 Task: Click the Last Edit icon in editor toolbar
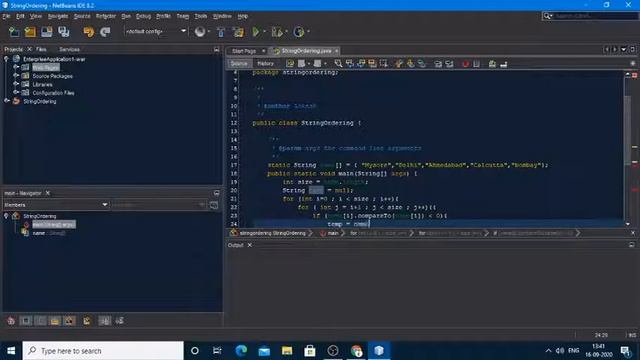tap(290, 64)
